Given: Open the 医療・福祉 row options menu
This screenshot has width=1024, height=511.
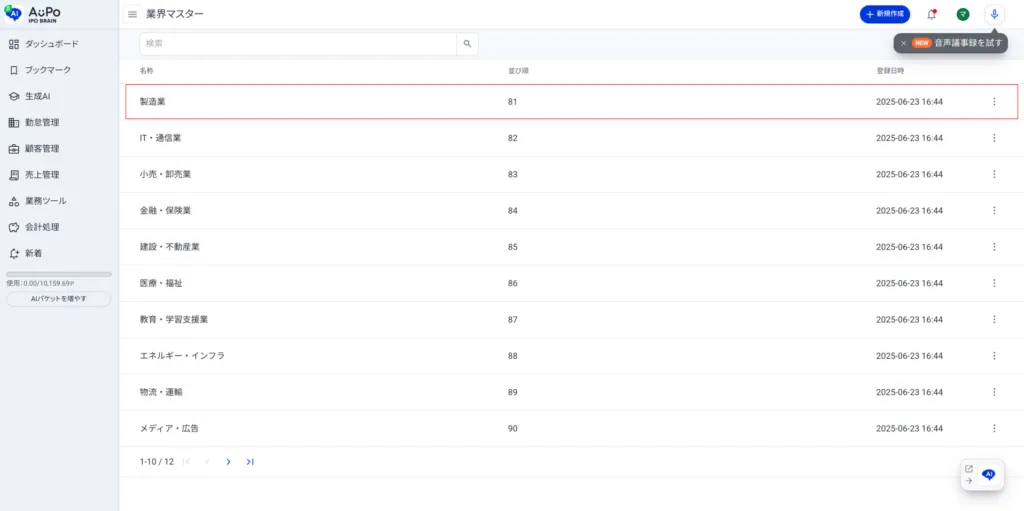Looking at the screenshot, I should 994,283.
